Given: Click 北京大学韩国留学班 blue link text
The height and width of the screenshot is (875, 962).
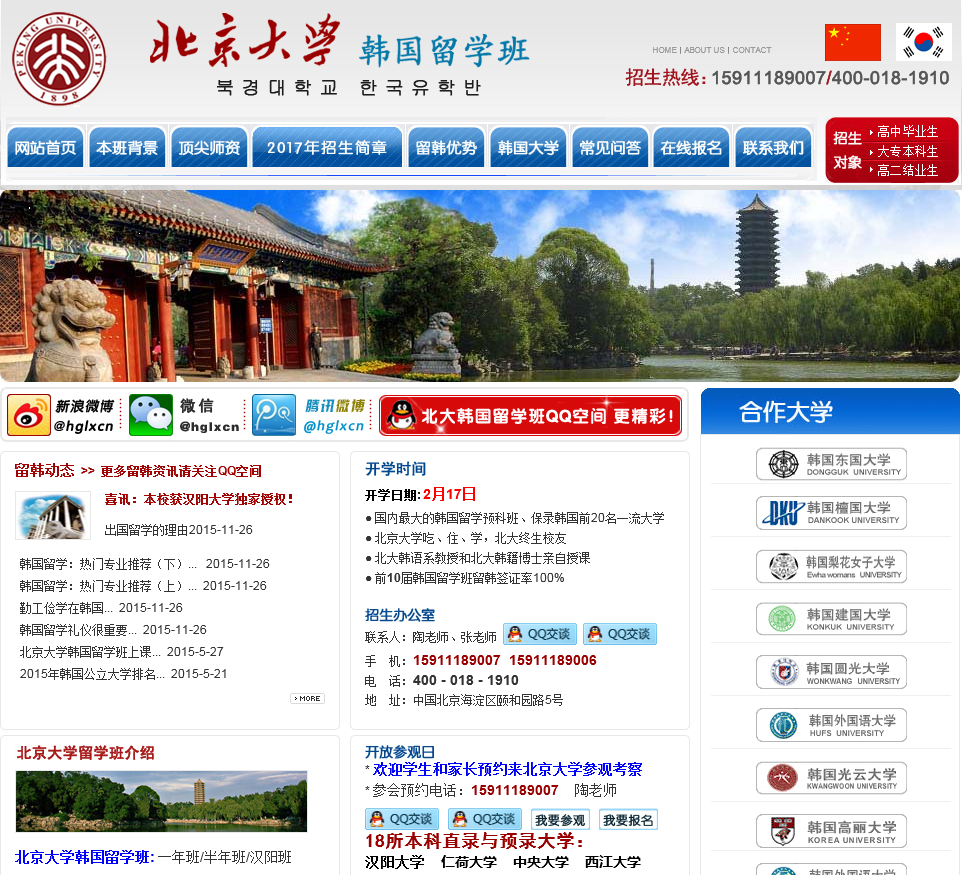Looking at the screenshot, I should 84,857.
